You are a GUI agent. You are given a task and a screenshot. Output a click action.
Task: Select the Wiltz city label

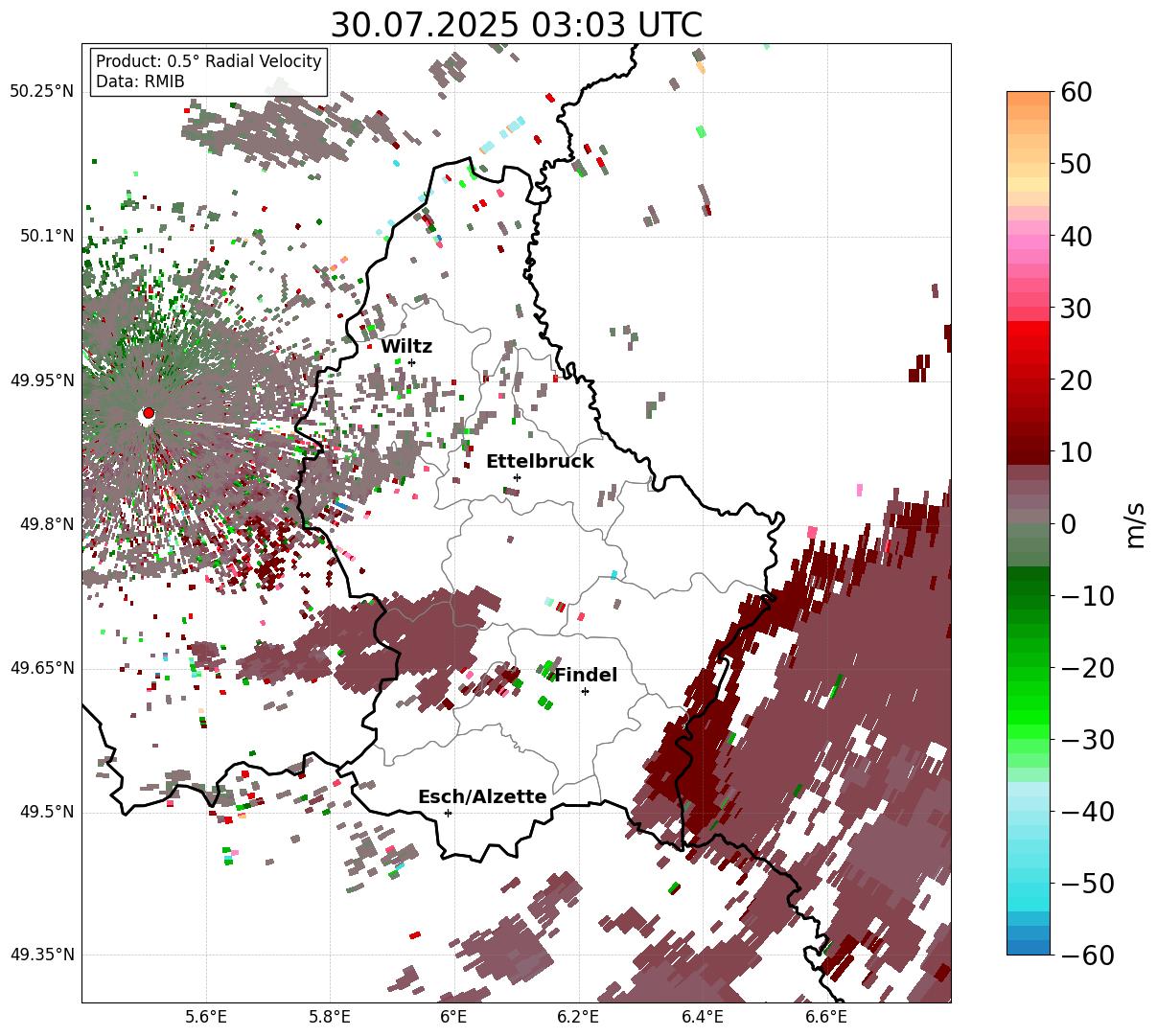[x=406, y=347]
